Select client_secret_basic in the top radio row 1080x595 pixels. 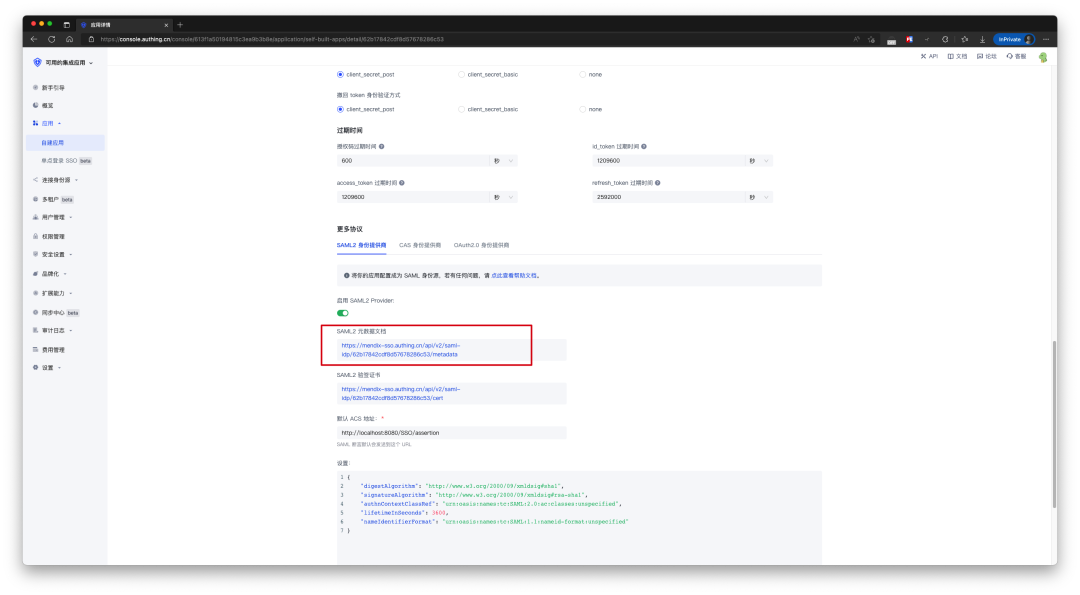point(461,74)
